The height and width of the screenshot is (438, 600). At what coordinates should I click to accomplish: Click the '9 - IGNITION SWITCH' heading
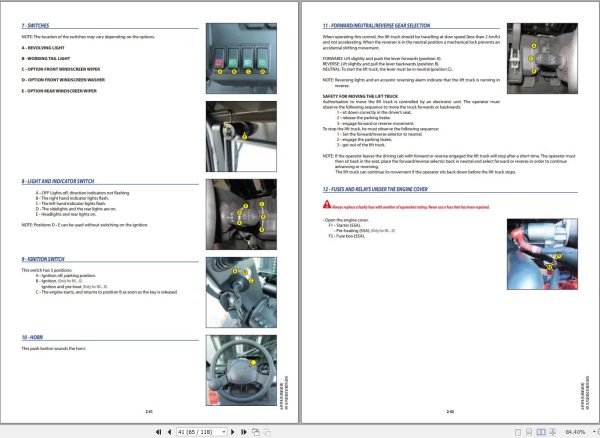tap(43, 259)
